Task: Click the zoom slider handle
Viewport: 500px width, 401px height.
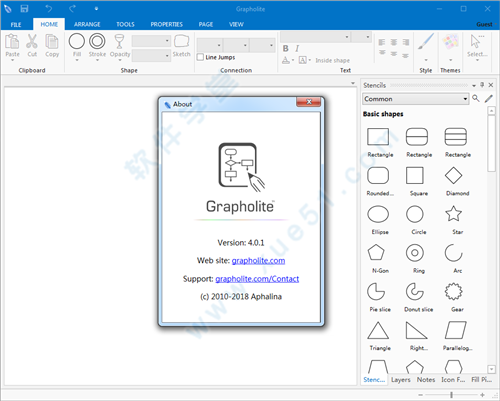Action: pyautogui.click(x=451, y=395)
